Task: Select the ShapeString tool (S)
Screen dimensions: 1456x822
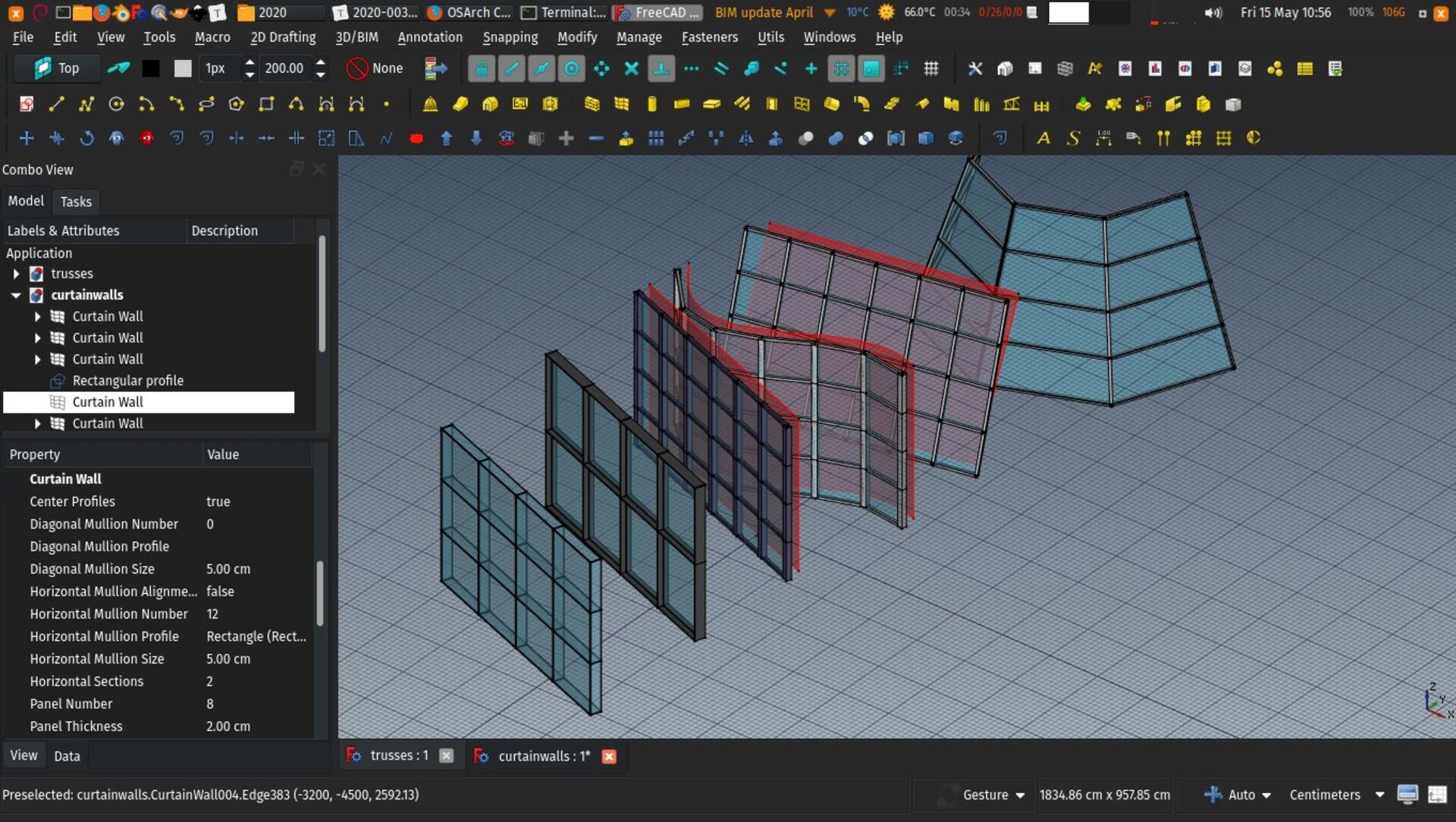Action: coord(1073,138)
